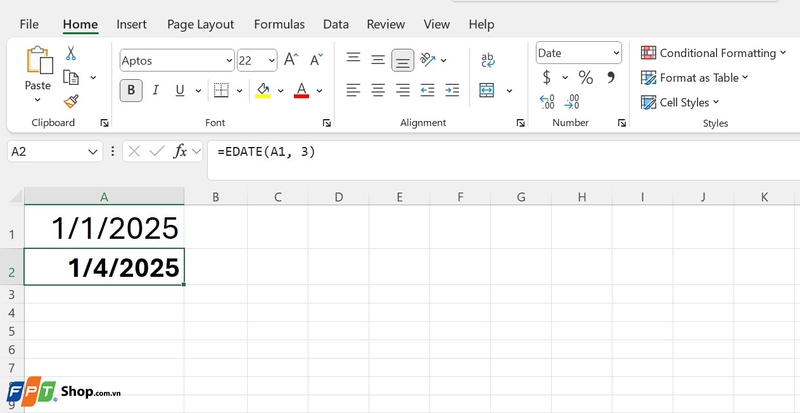Open the File tab
The width and height of the screenshot is (800, 413).
point(29,24)
